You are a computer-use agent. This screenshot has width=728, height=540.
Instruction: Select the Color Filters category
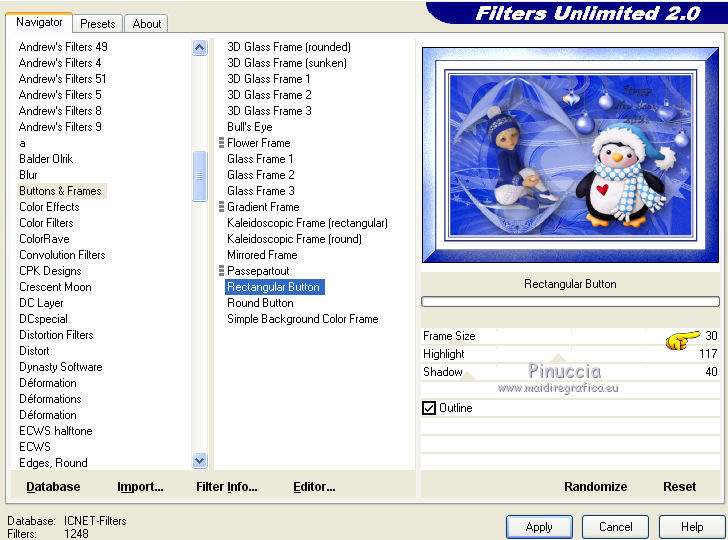(x=46, y=223)
